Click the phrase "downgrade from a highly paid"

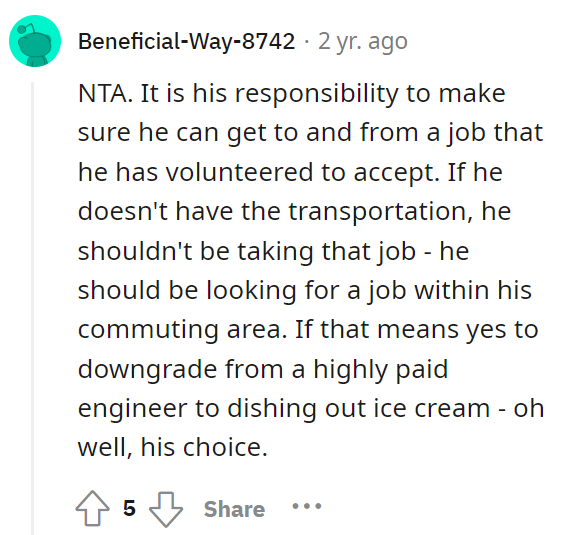(x=263, y=369)
